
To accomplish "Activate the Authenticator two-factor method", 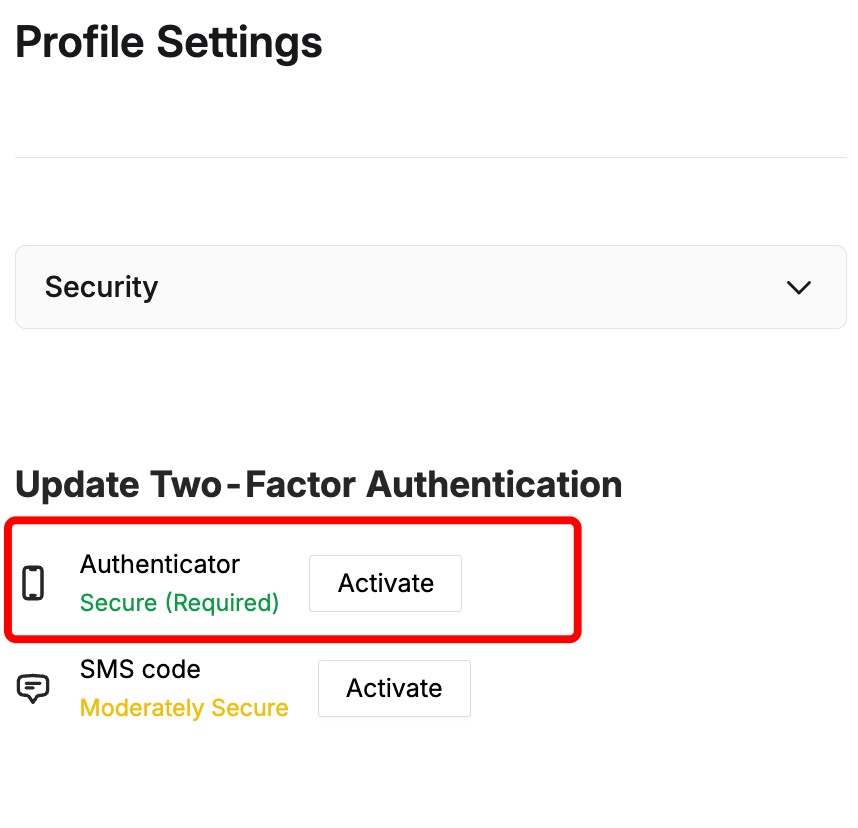I will (x=385, y=583).
